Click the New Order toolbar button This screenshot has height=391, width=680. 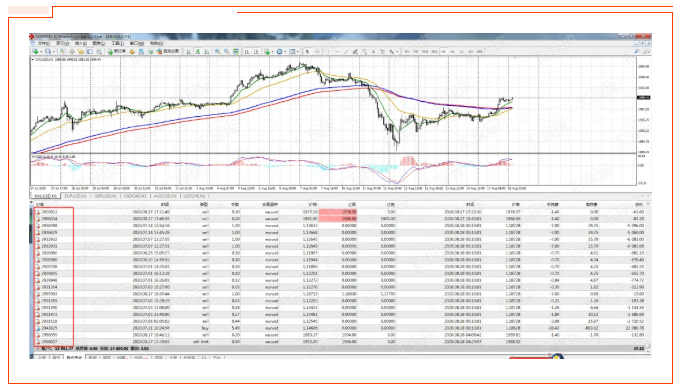pyautogui.click(x=117, y=51)
